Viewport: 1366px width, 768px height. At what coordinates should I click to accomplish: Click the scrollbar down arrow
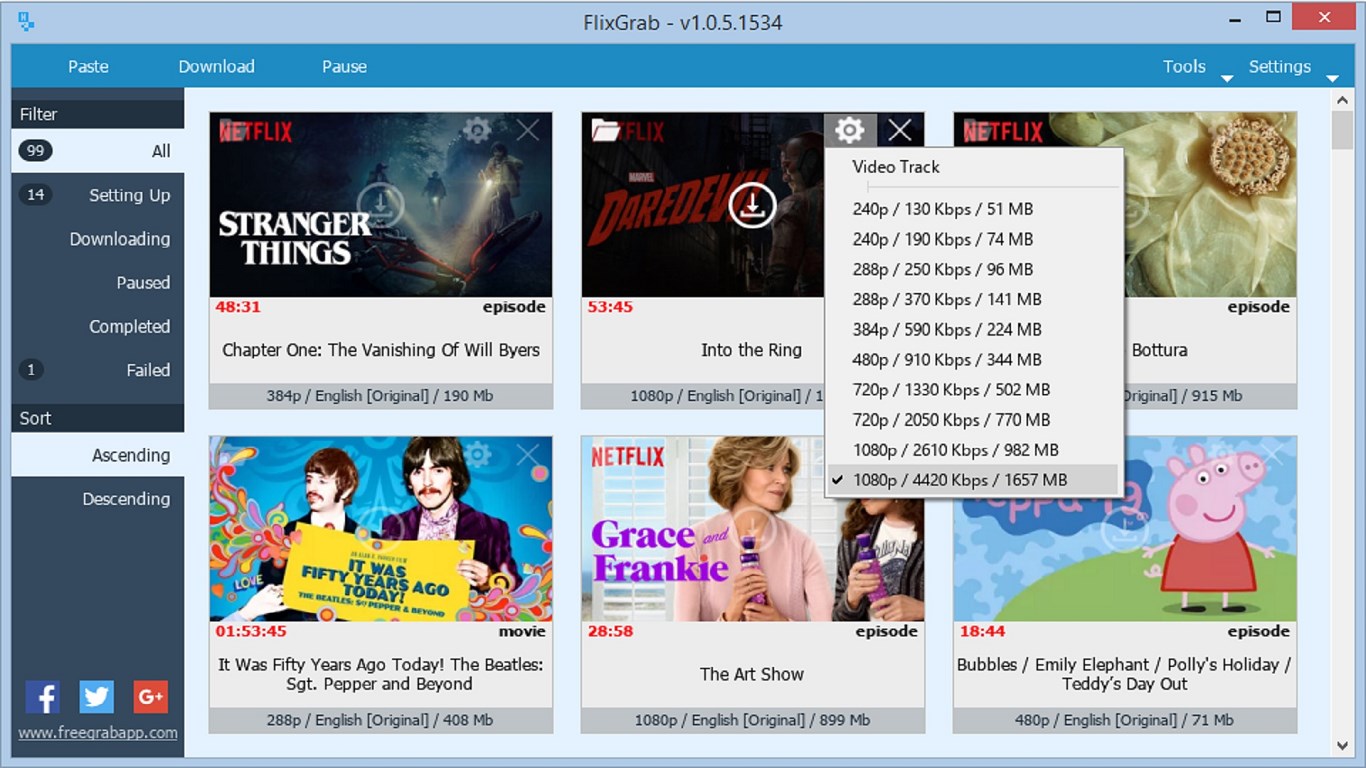[1343, 744]
